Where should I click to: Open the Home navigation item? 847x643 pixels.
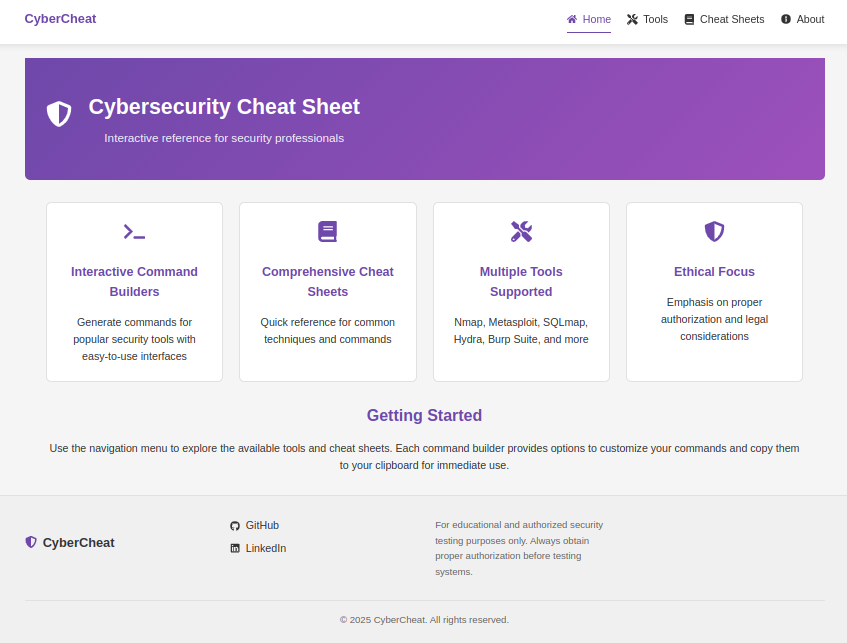[588, 19]
